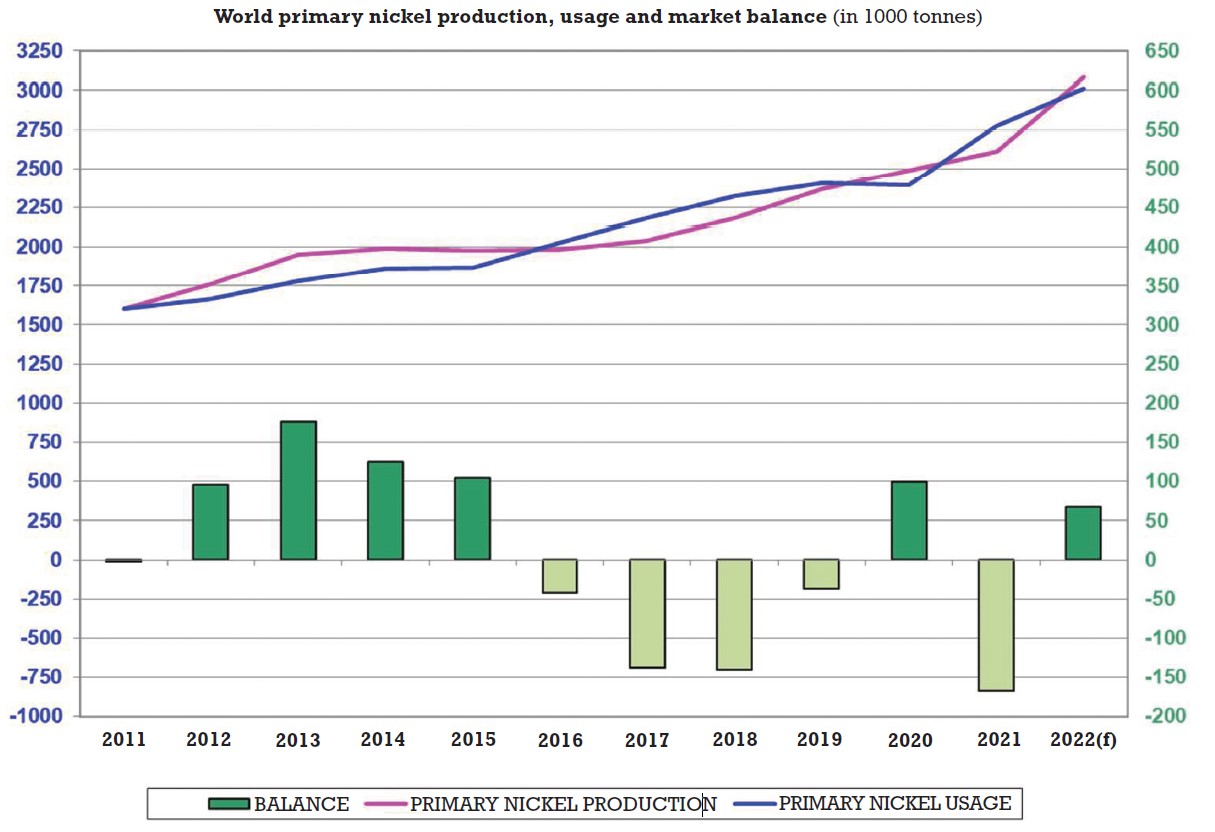Click the 2011 x-axis label
Image resolution: width=1215 pixels, height=832 pixels.
[x=124, y=740]
